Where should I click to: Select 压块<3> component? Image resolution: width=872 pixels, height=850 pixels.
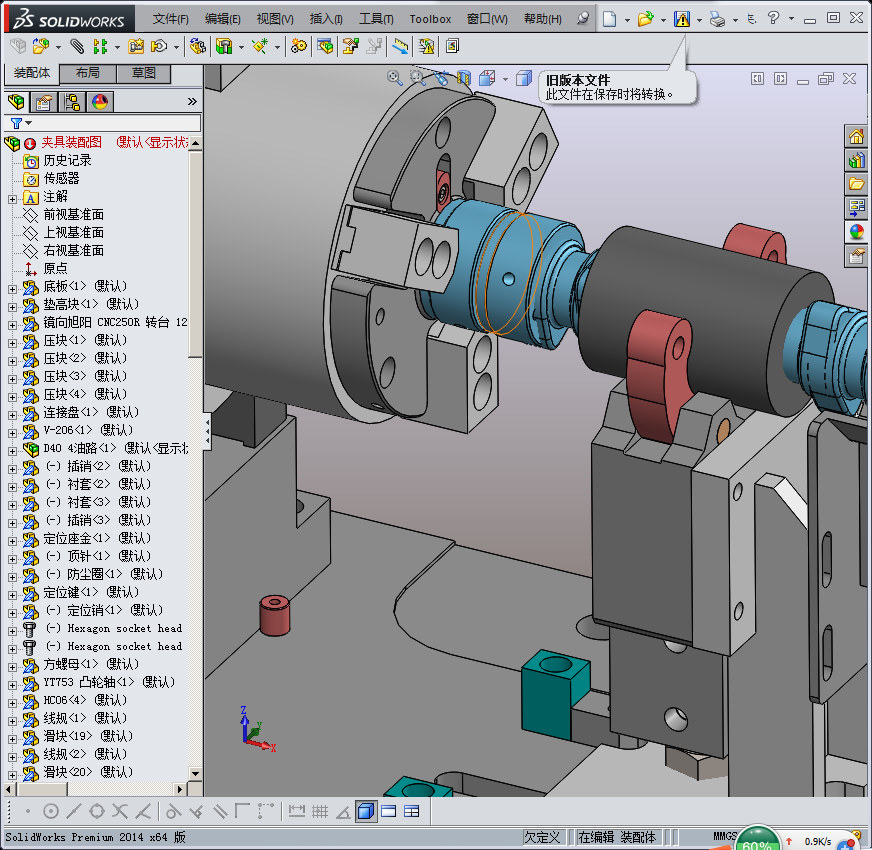85,376
